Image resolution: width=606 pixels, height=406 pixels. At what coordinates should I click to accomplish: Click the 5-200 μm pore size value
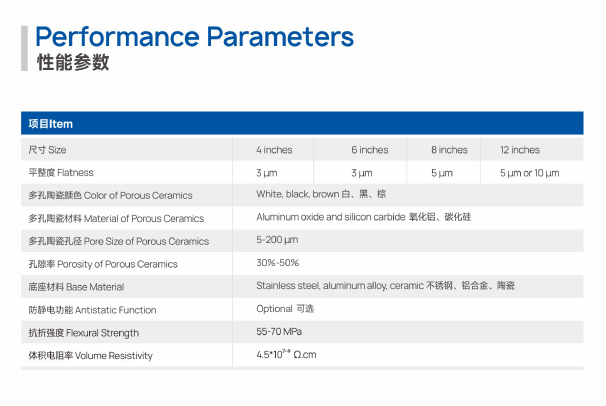(x=277, y=240)
